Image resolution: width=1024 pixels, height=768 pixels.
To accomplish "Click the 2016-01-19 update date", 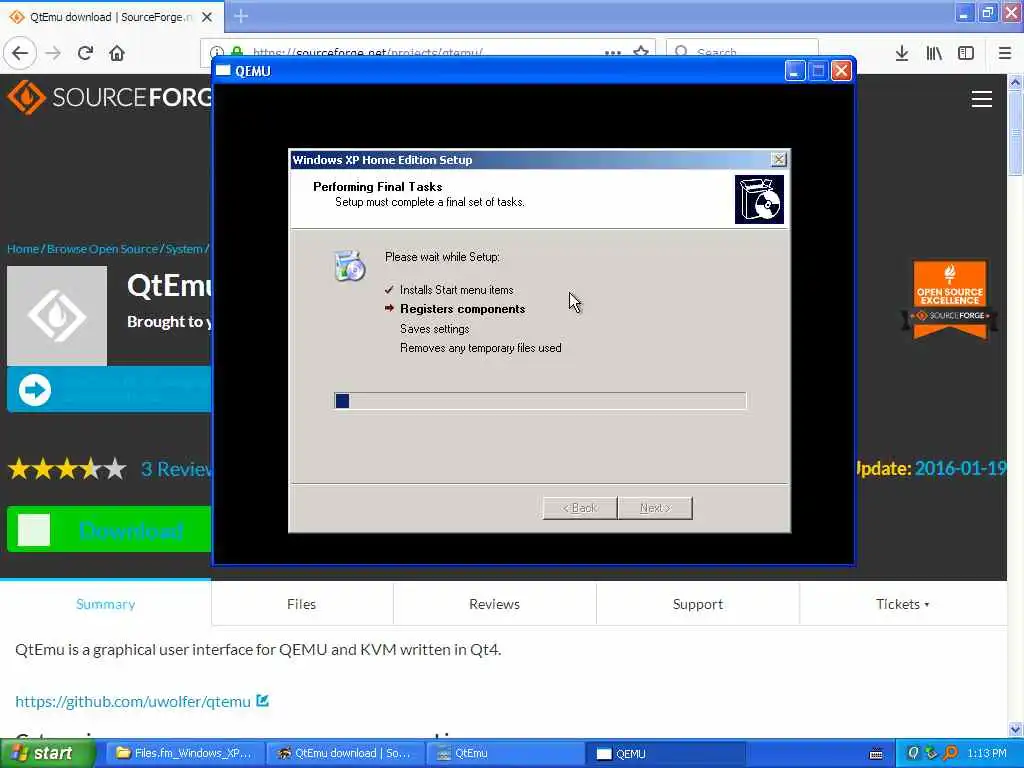I will click(x=960, y=468).
